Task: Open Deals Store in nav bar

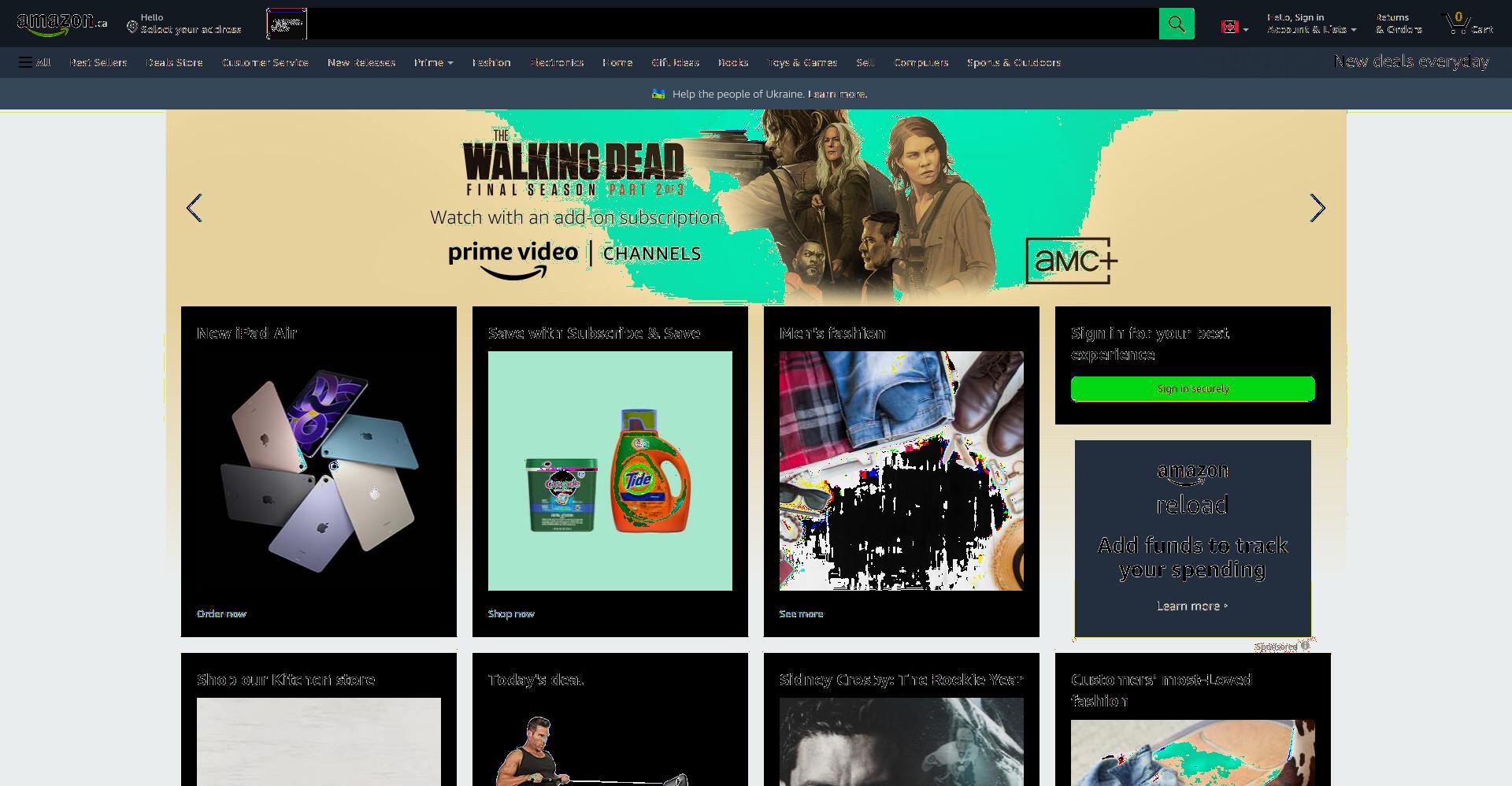Action: (x=174, y=62)
